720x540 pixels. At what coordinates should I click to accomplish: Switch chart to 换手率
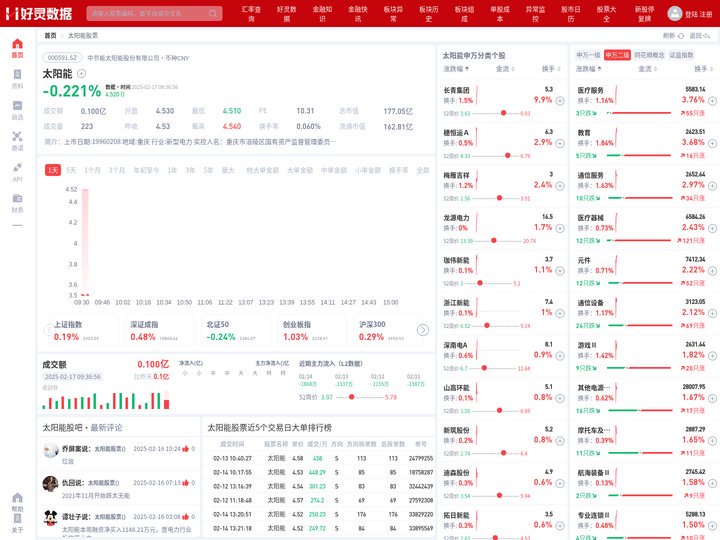[x=399, y=170]
